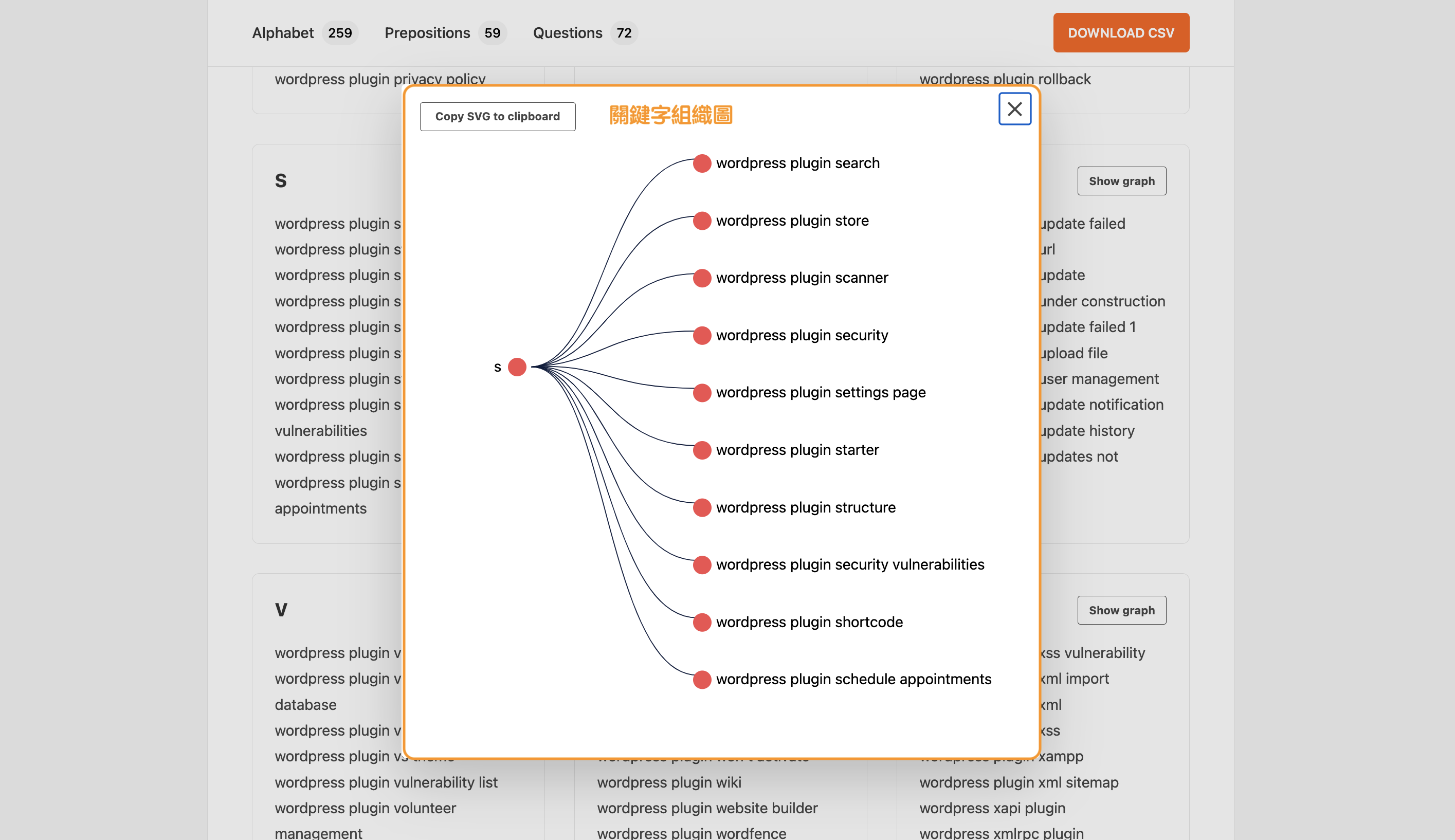Show graph for the U keyword card
Screen dimensions: 1455x840
pyautogui.click(x=1121, y=181)
